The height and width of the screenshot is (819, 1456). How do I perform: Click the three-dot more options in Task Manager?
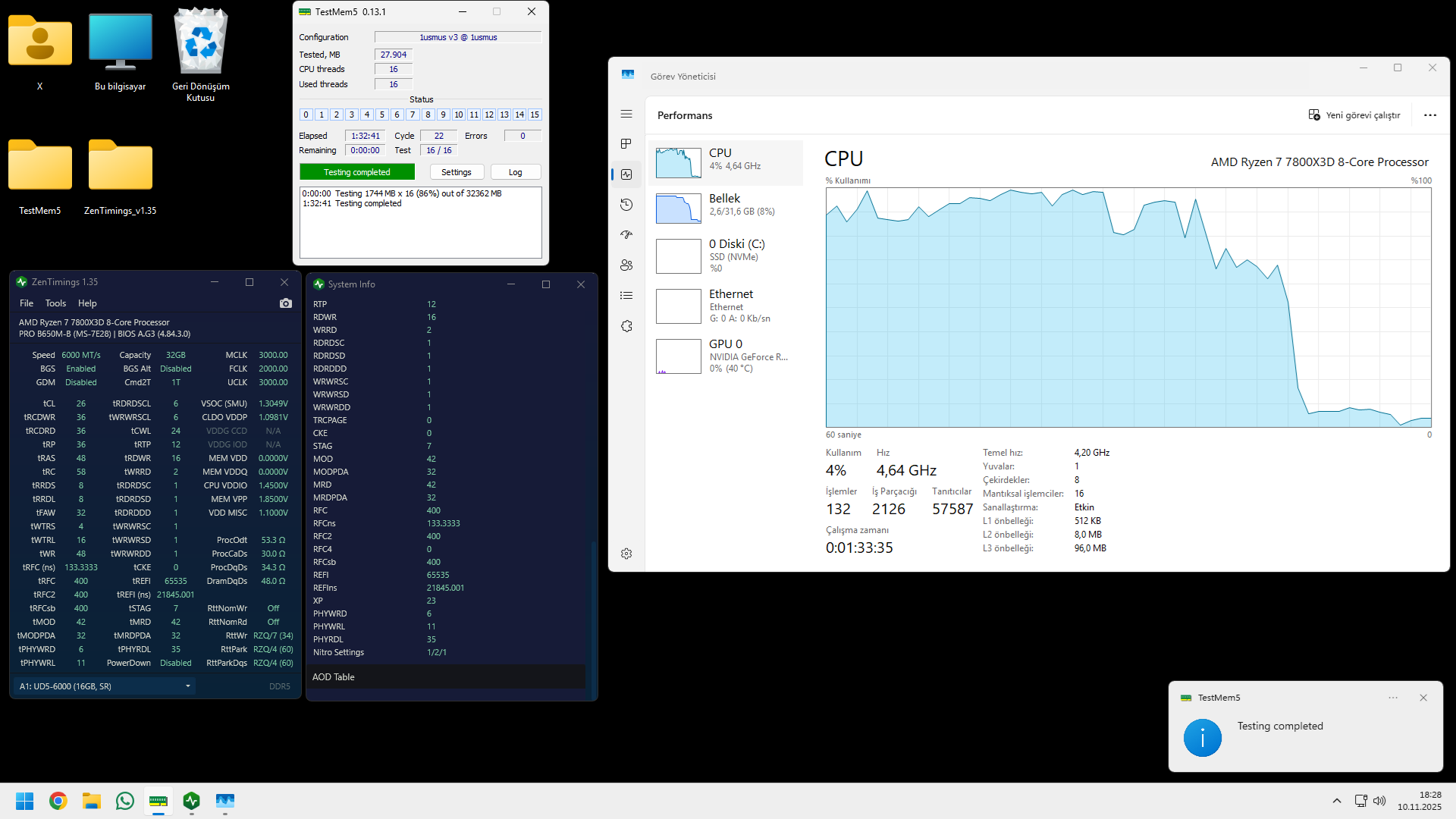click(1430, 115)
